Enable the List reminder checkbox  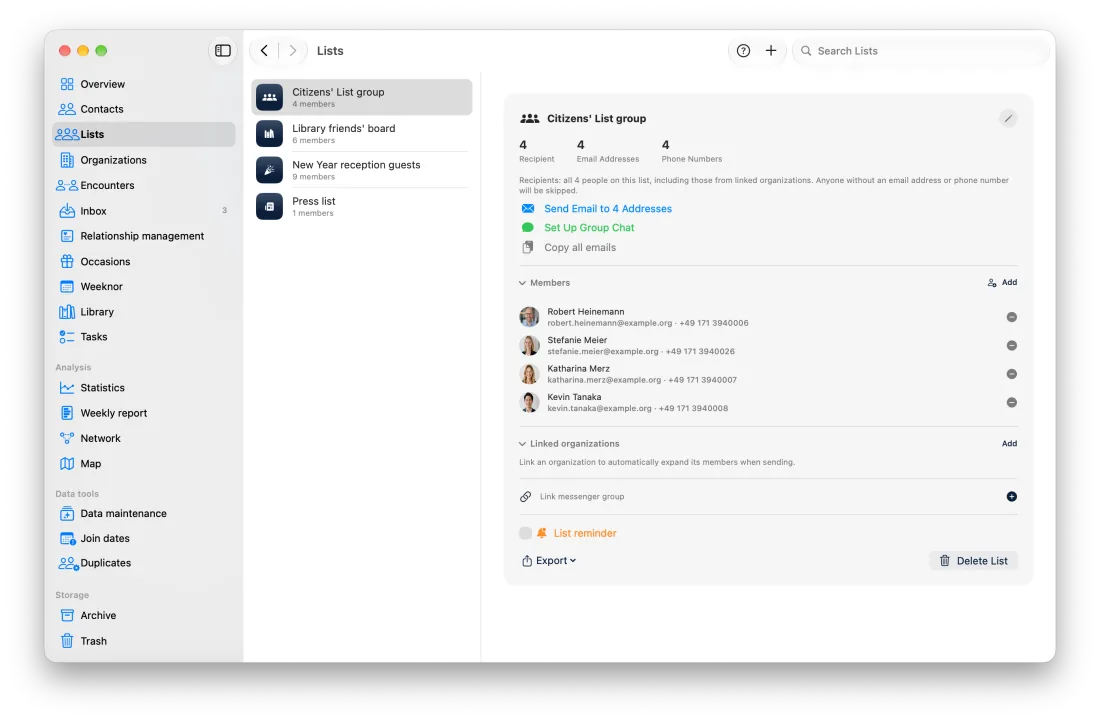pyautogui.click(x=525, y=533)
